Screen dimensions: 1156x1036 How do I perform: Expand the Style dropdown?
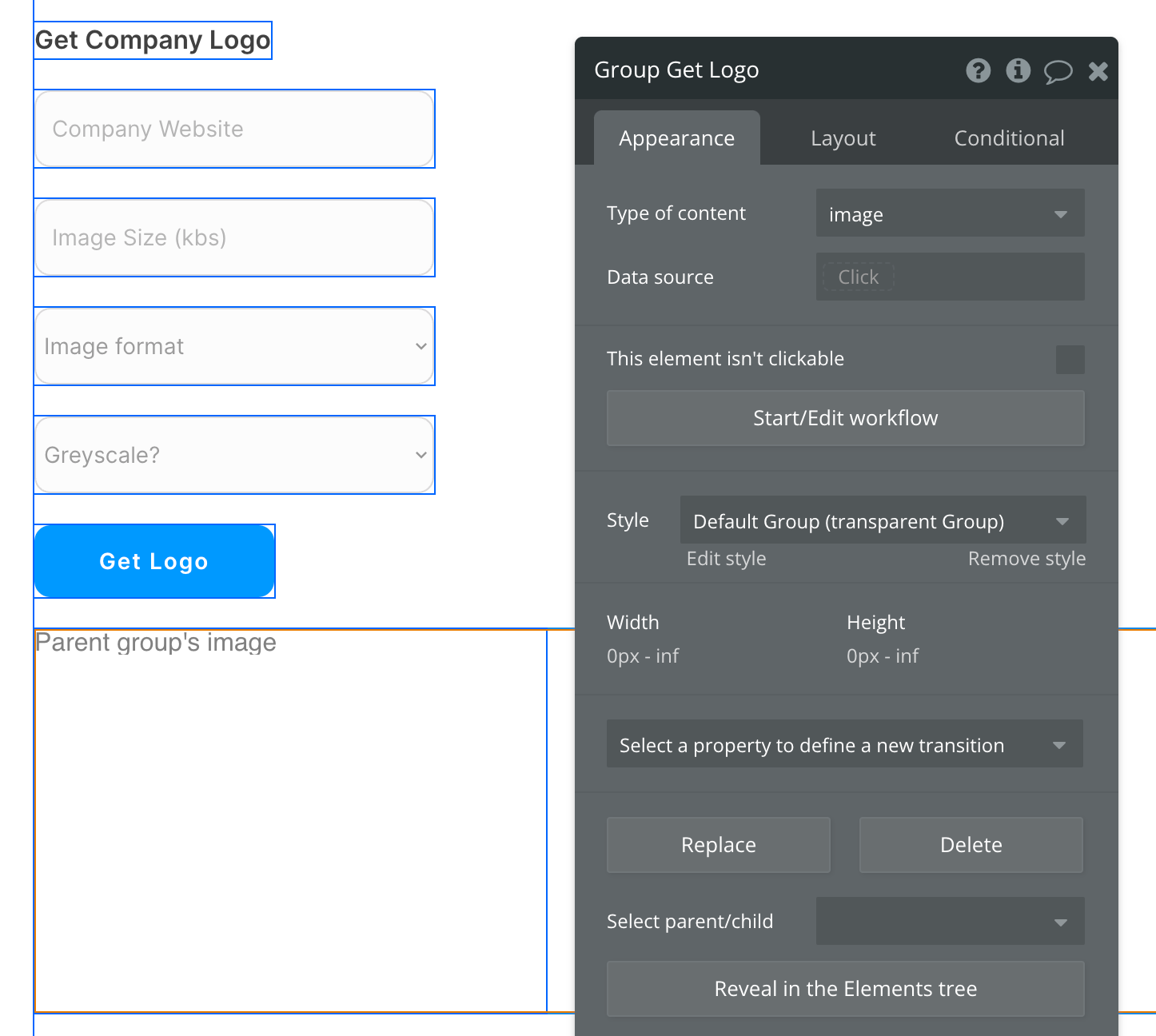point(883,520)
